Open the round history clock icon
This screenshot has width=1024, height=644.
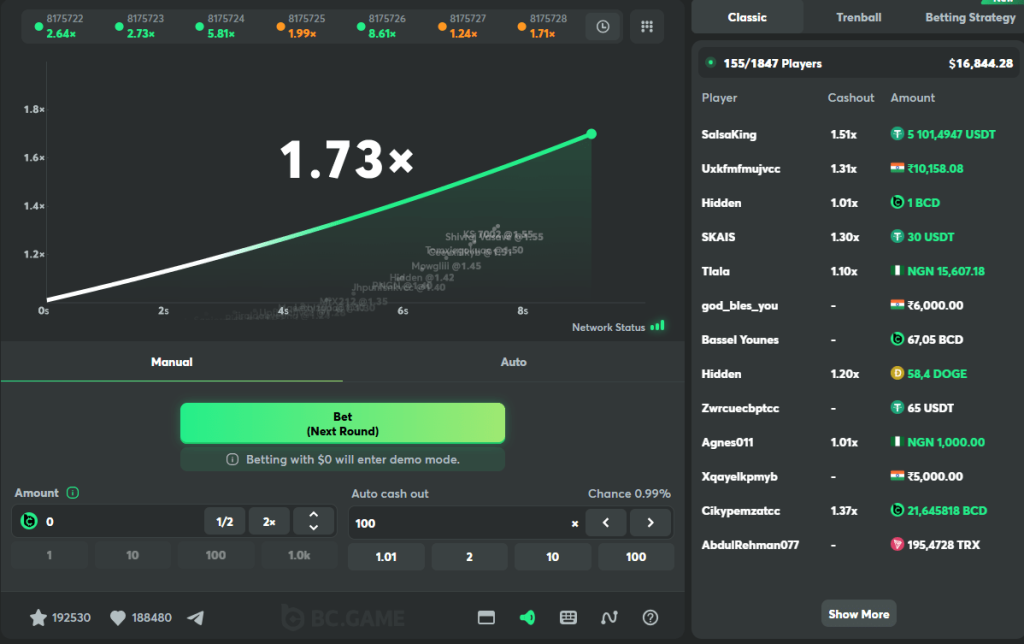pos(603,27)
